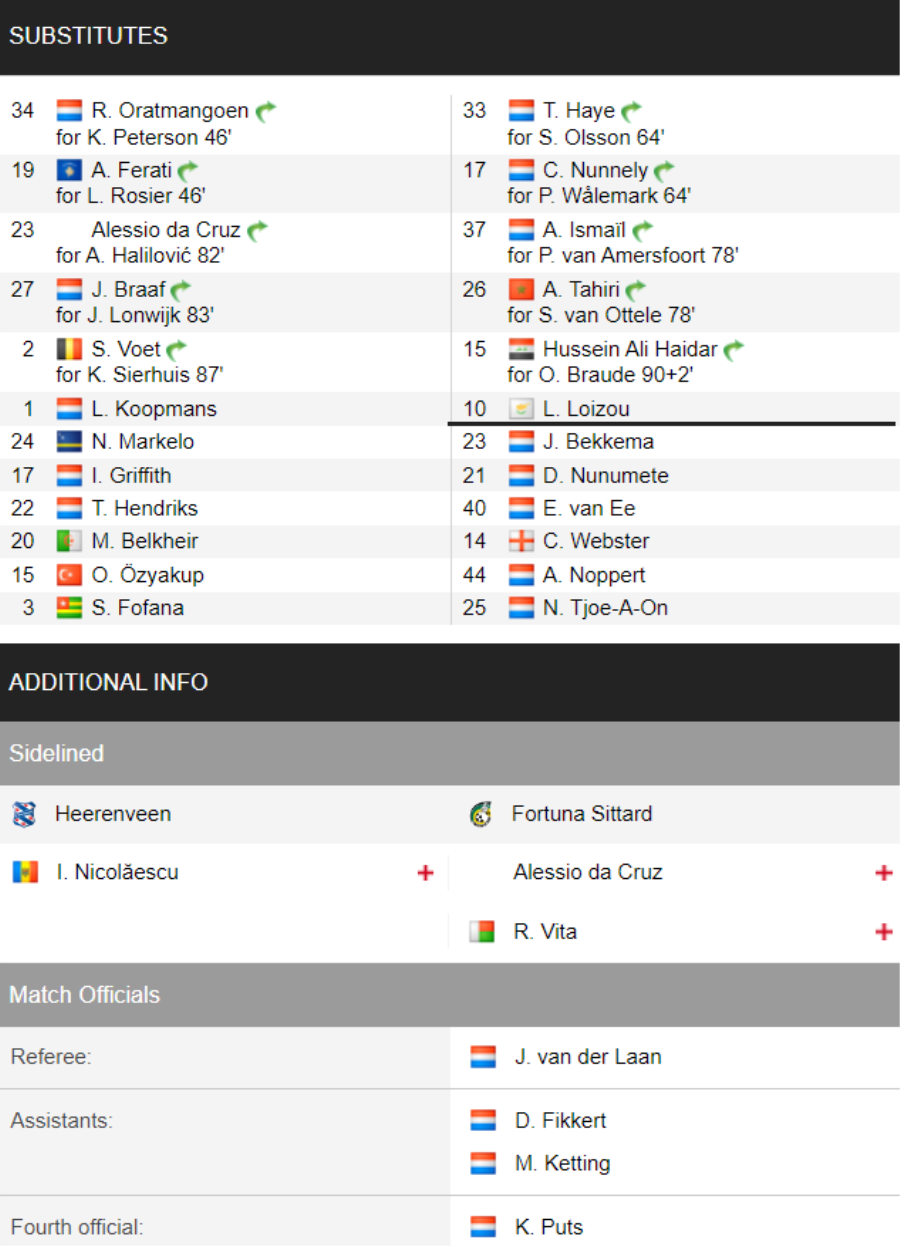Click the Fortuna Sittard club crest
The height and width of the screenshot is (1246, 900).
click(481, 814)
